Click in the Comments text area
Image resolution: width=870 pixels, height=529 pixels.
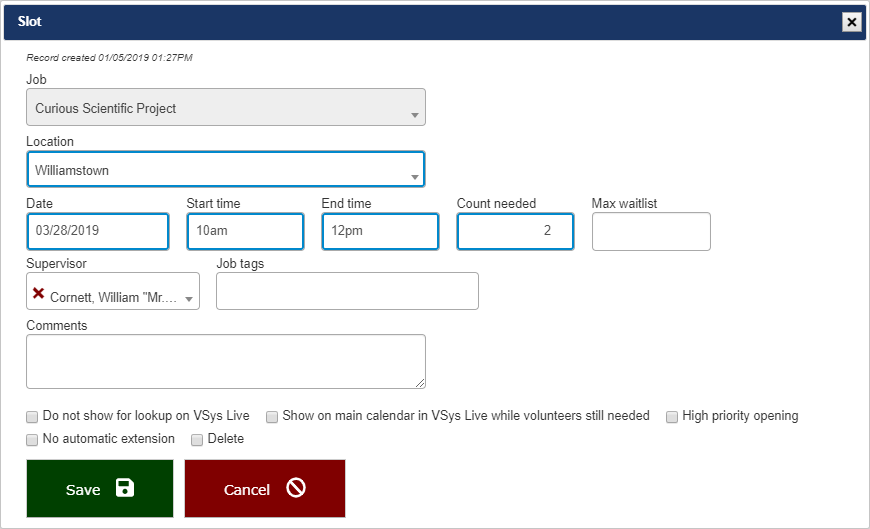click(x=225, y=361)
